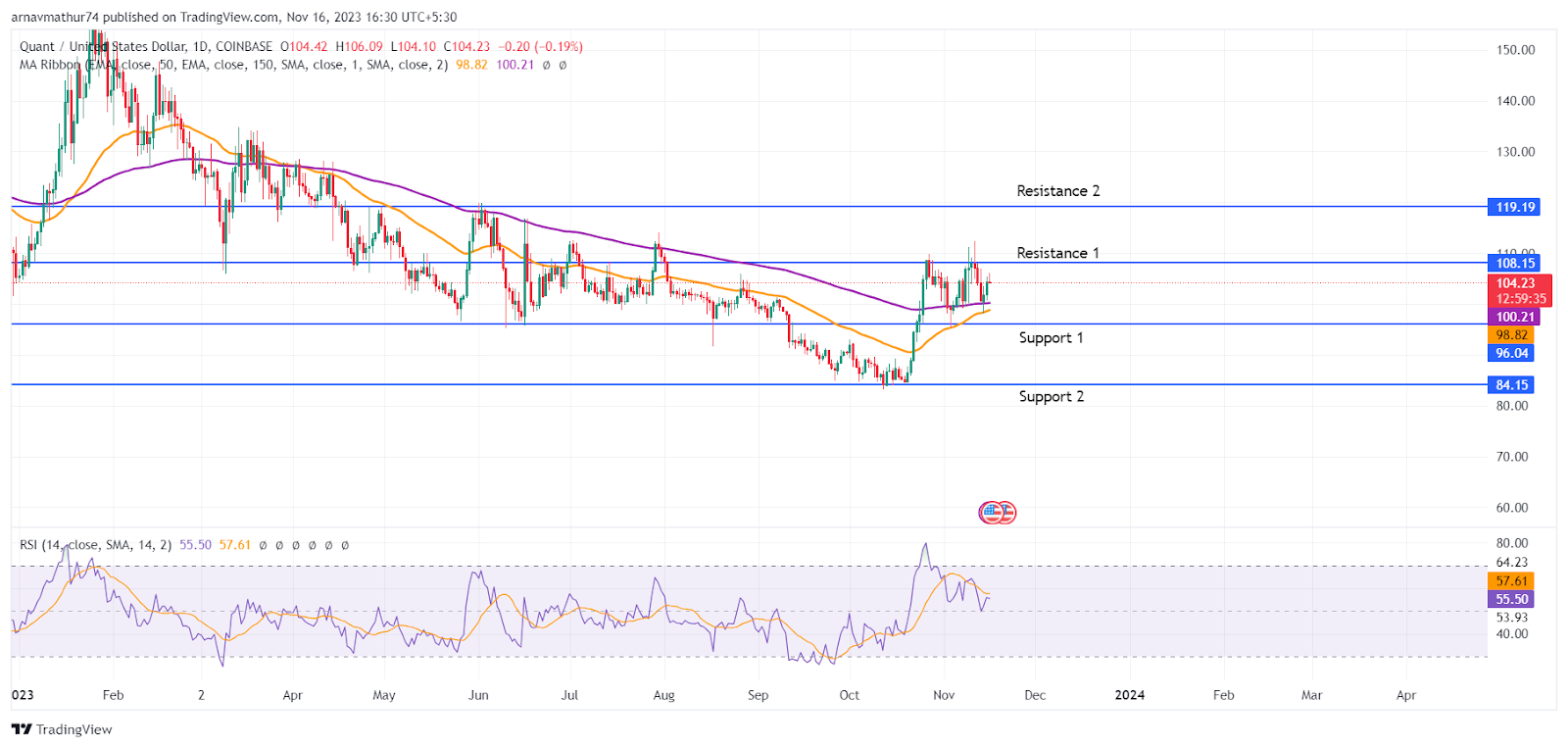Click the 96.04 support price label
This screenshot has height=748, width=1568.
(1511, 353)
